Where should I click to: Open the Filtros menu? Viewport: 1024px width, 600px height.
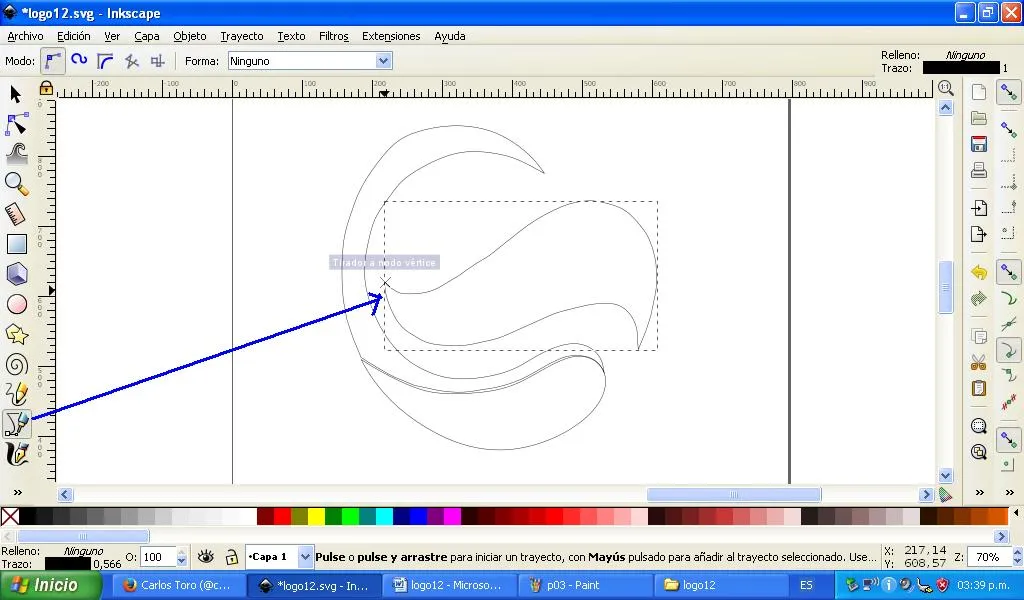[x=334, y=36]
